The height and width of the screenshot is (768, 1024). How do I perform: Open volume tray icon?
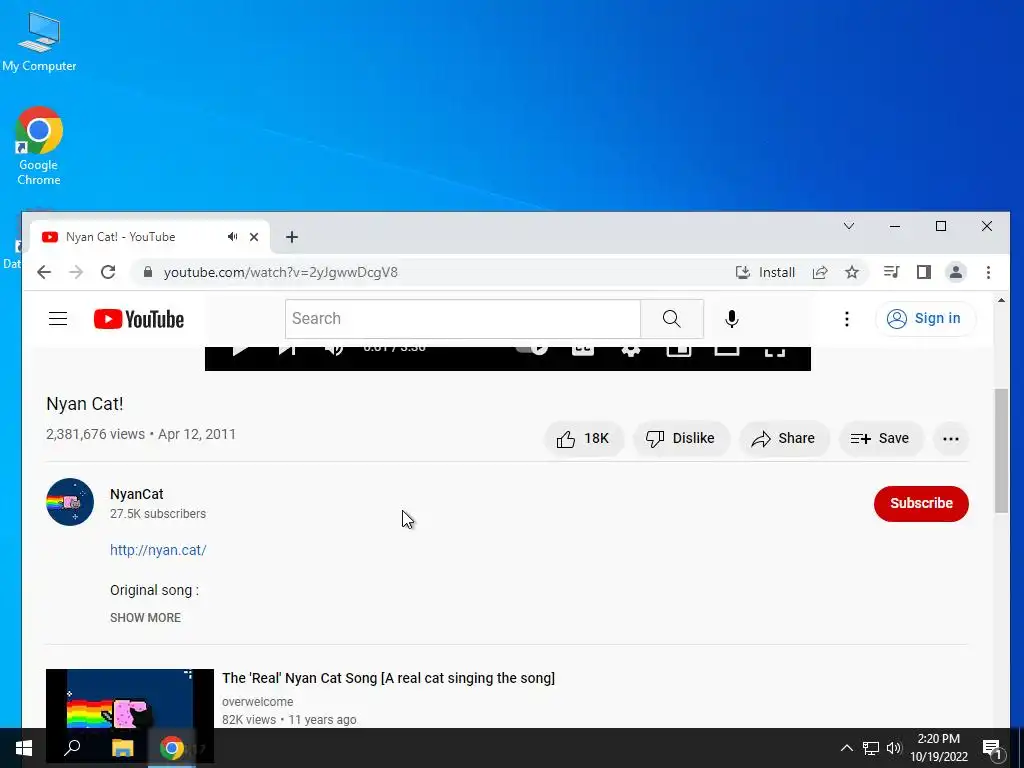coord(894,748)
